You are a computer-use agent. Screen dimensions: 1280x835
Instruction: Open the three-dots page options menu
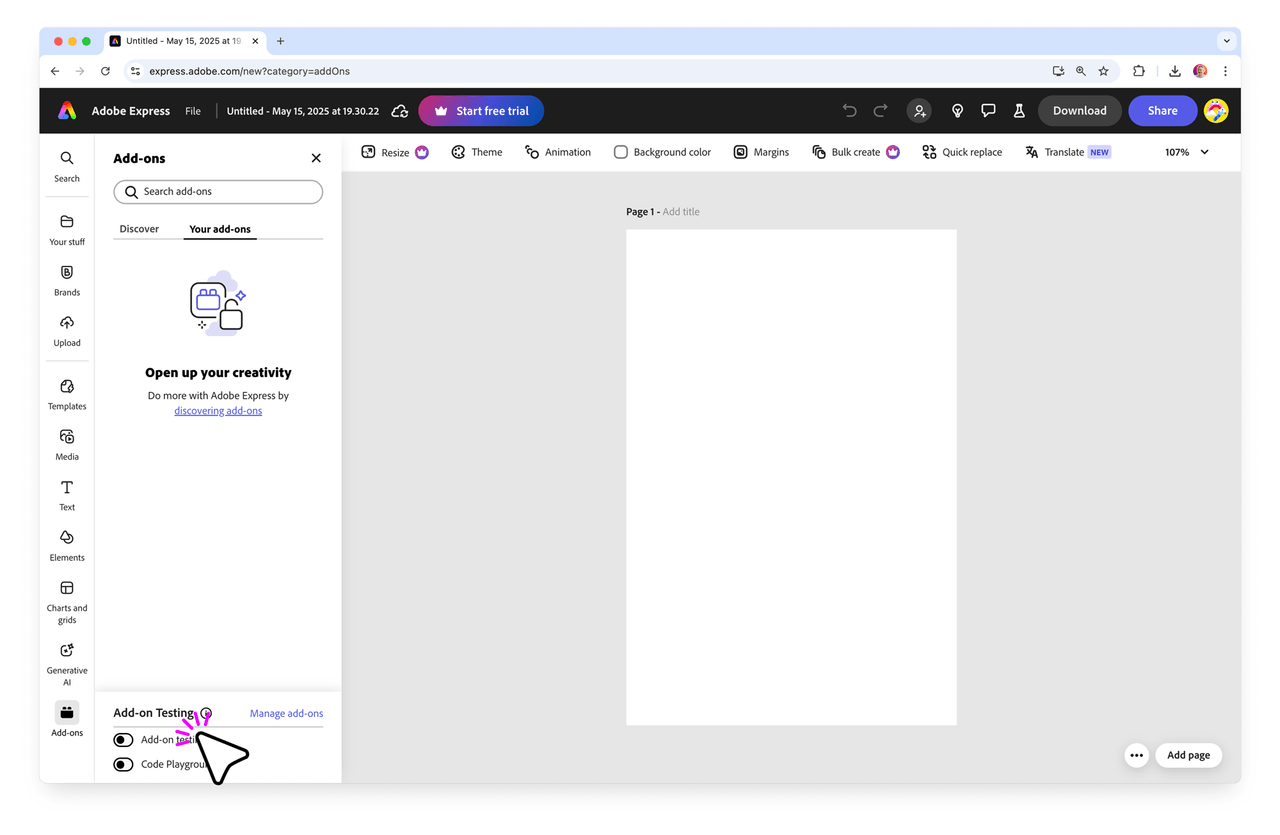tap(1136, 756)
